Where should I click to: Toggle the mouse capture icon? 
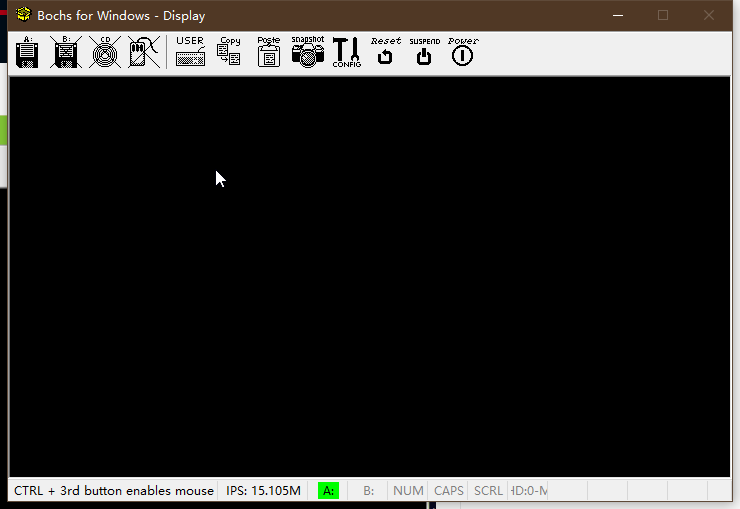[x=144, y=52]
